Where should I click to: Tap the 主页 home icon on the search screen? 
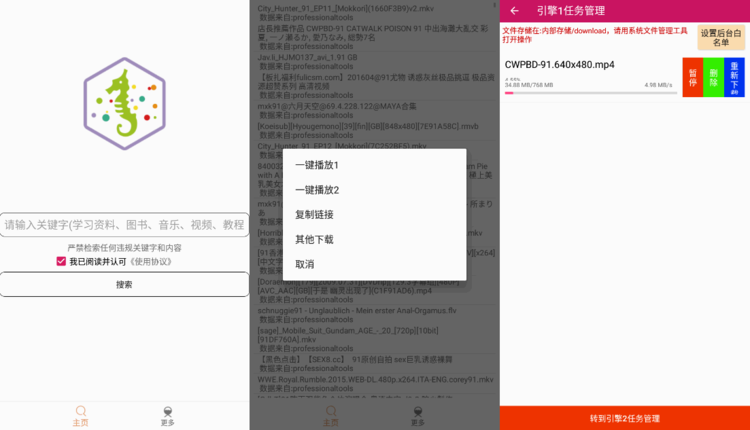click(x=81, y=416)
